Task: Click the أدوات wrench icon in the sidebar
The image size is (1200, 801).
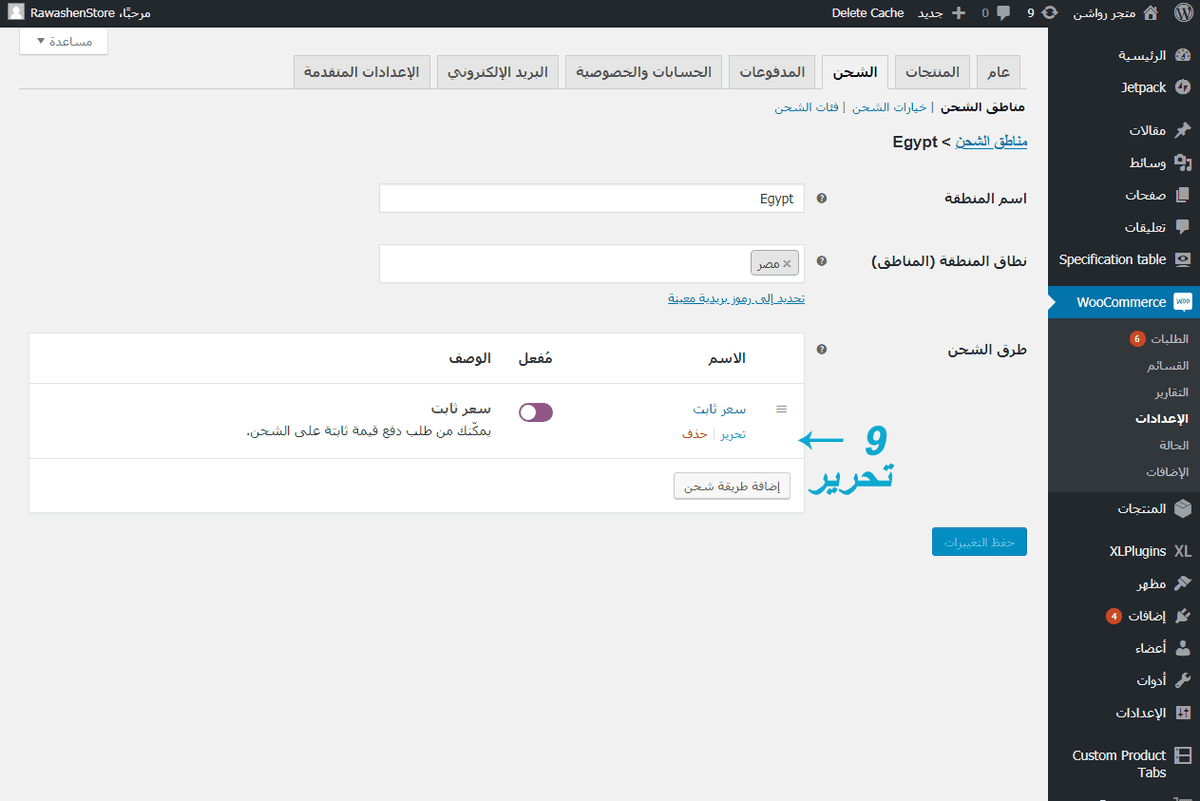Action: (x=1183, y=681)
